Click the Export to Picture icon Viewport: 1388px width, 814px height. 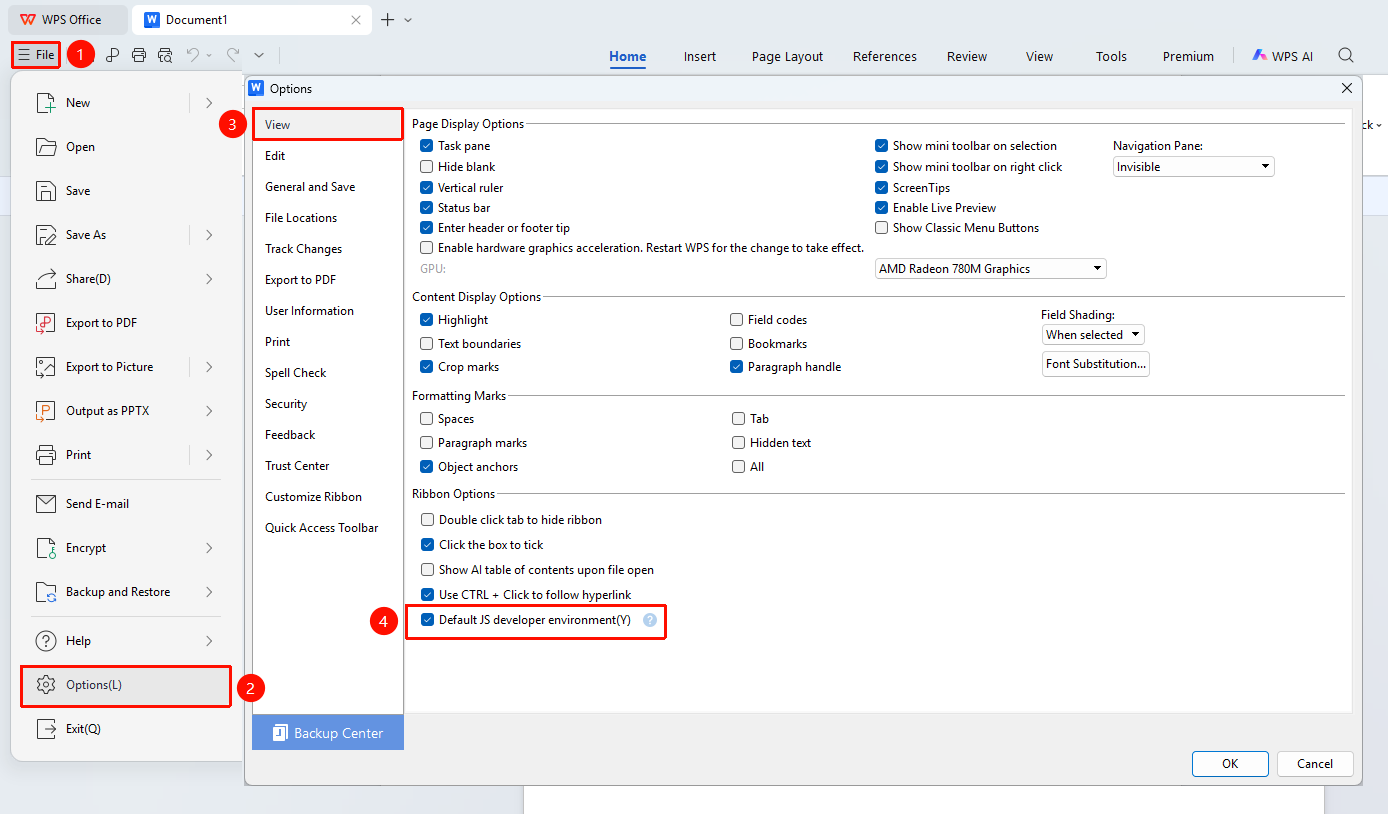(x=46, y=367)
